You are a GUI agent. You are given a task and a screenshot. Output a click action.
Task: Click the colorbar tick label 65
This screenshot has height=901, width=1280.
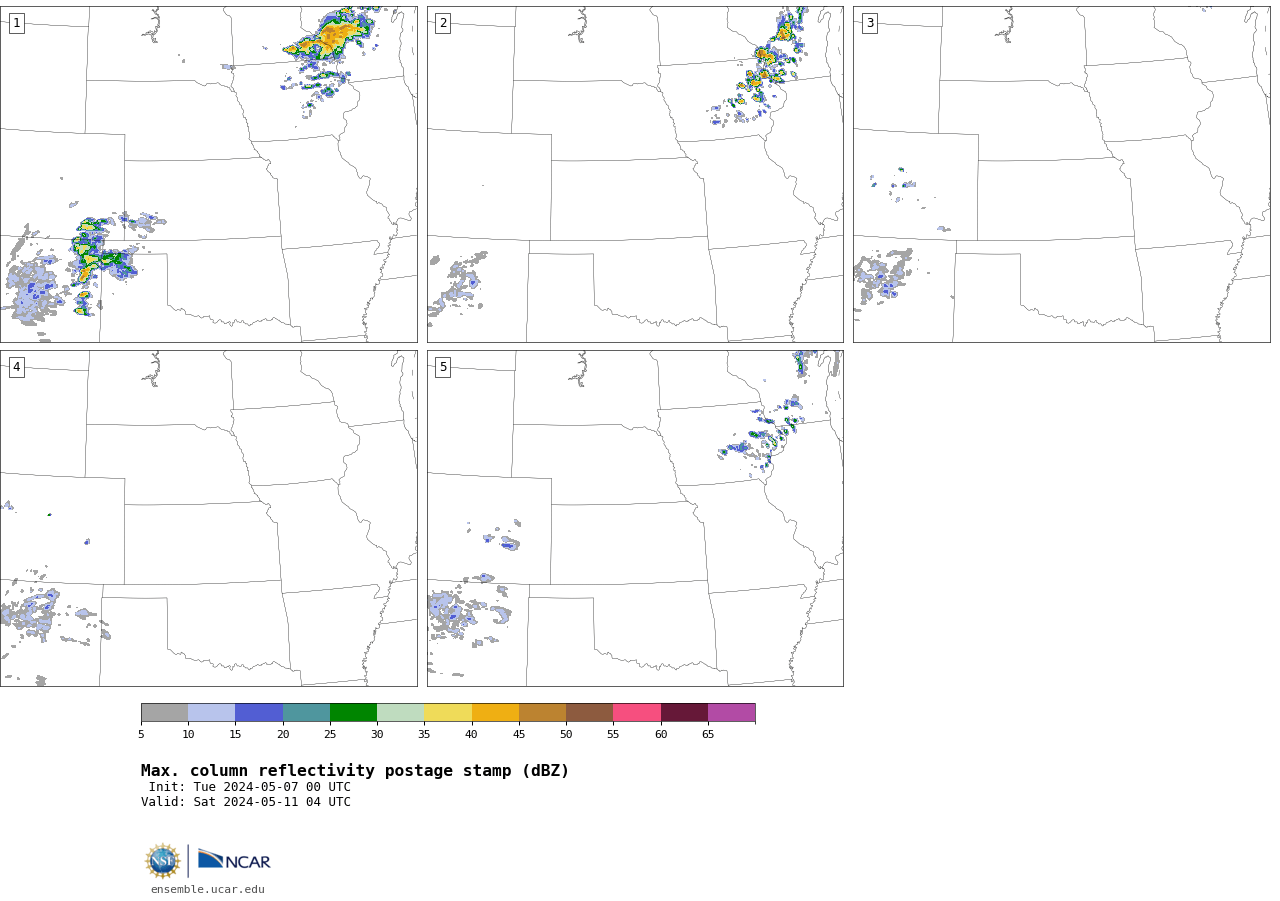[x=708, y=735]
